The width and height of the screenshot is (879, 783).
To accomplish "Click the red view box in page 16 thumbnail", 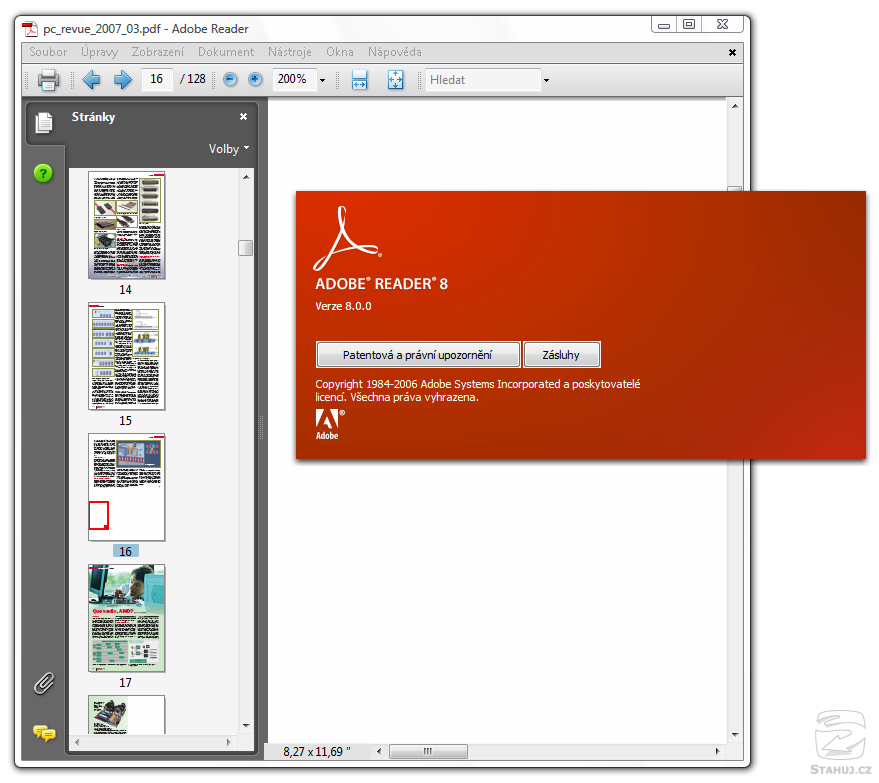I will (99, 515).
